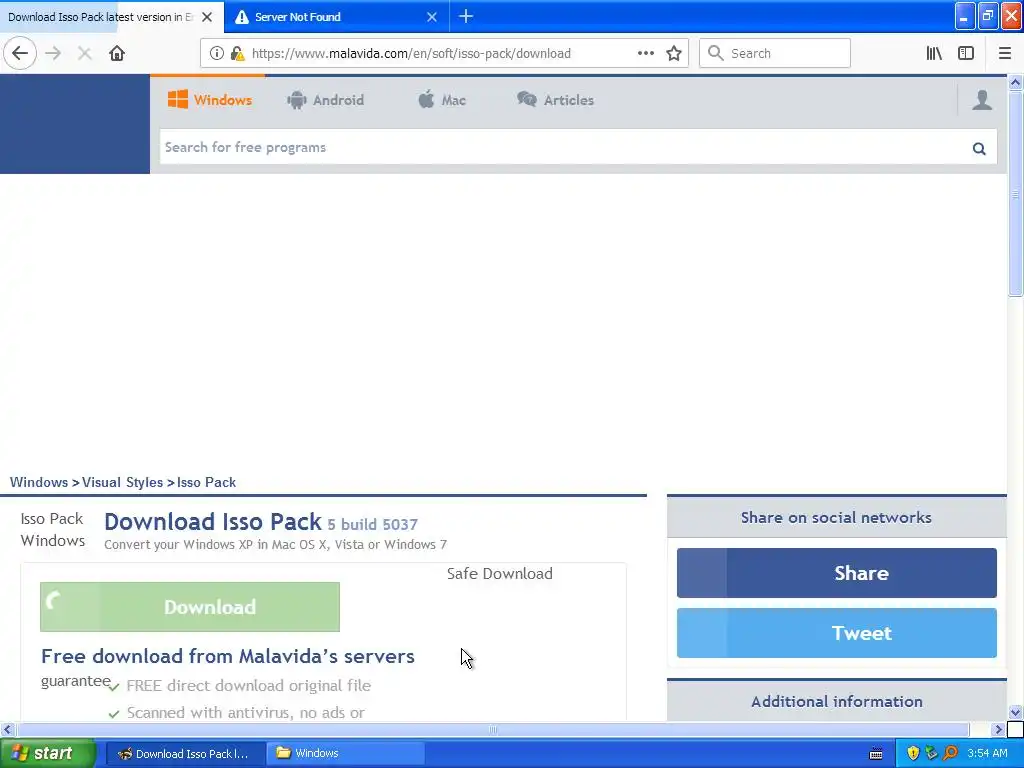The height and width of the screenshot is (768, 1024).
Task: Click the padlock warning icon
Action: point(237,54)
